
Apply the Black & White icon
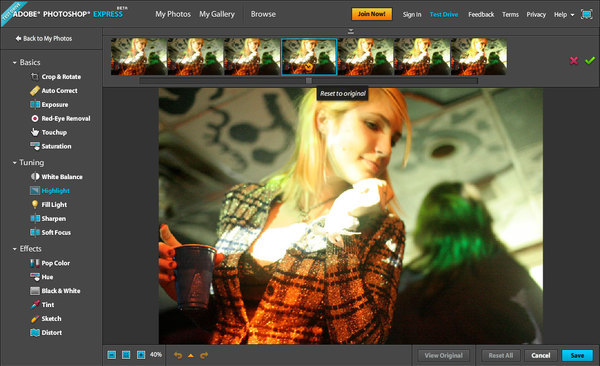coord(35,291)
